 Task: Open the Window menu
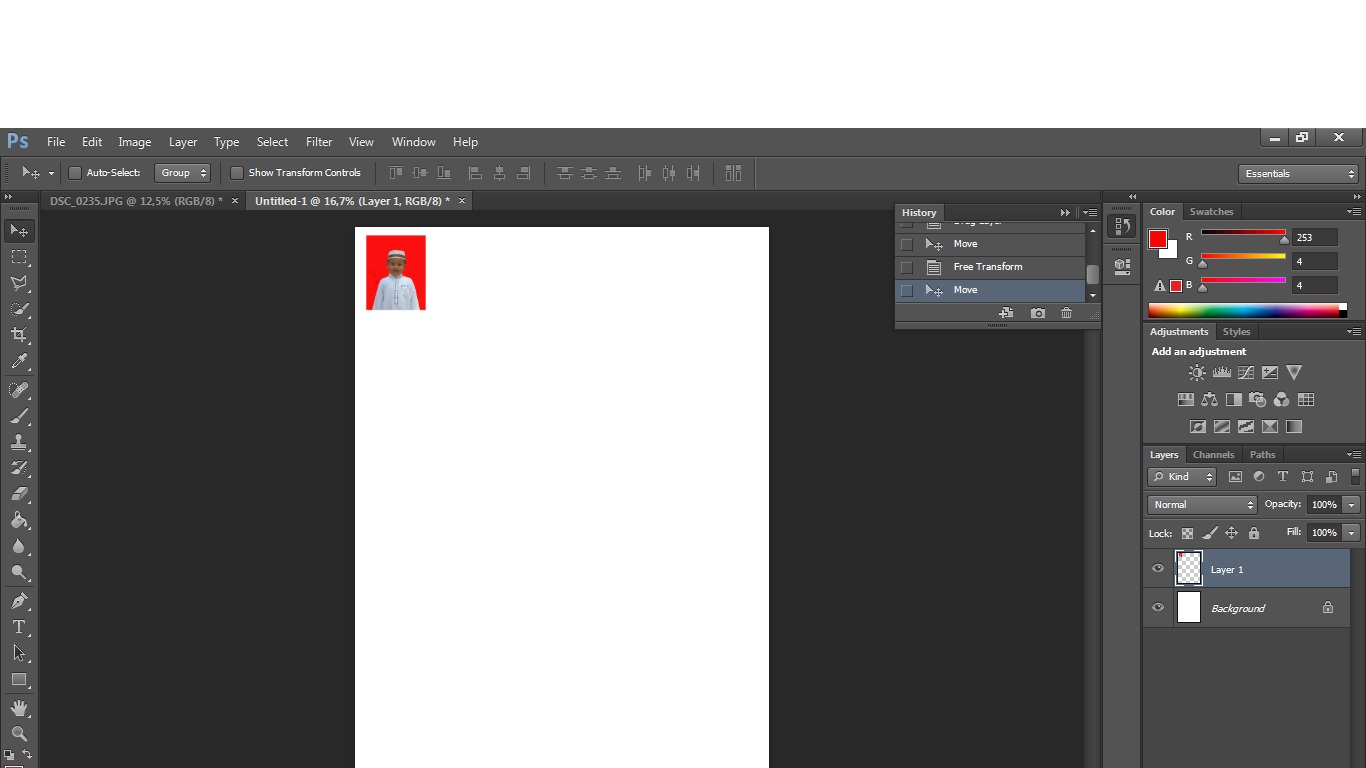point(414,142)
